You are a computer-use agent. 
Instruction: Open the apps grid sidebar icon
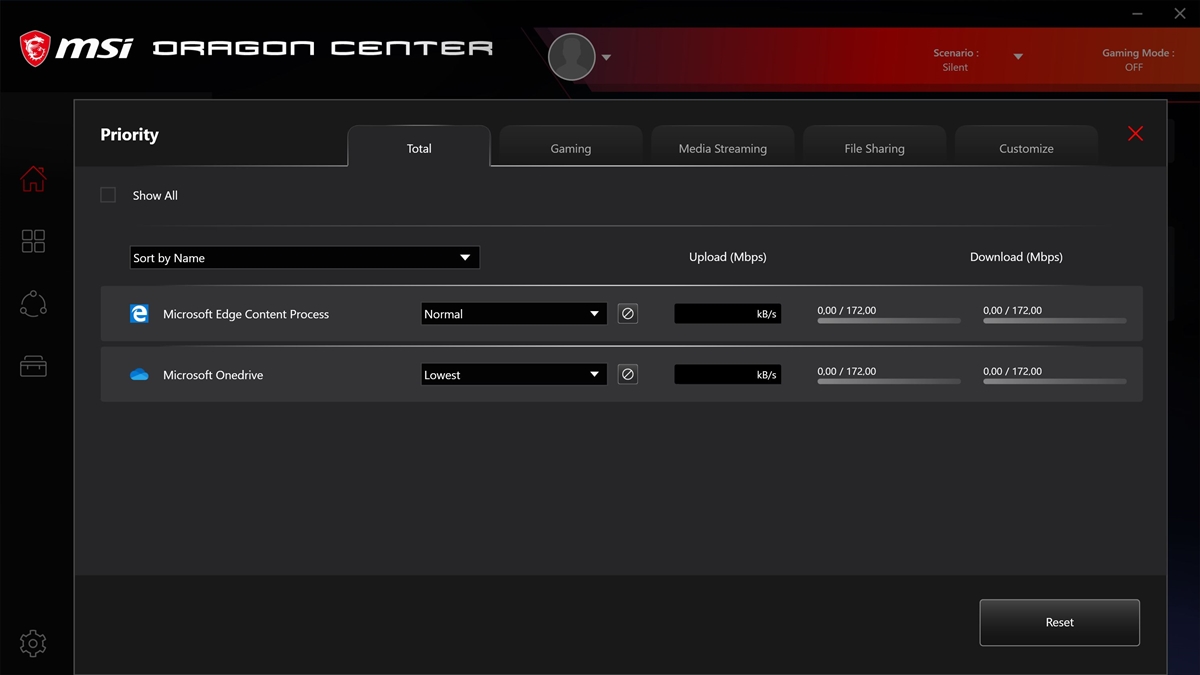(x=33, y=241)
